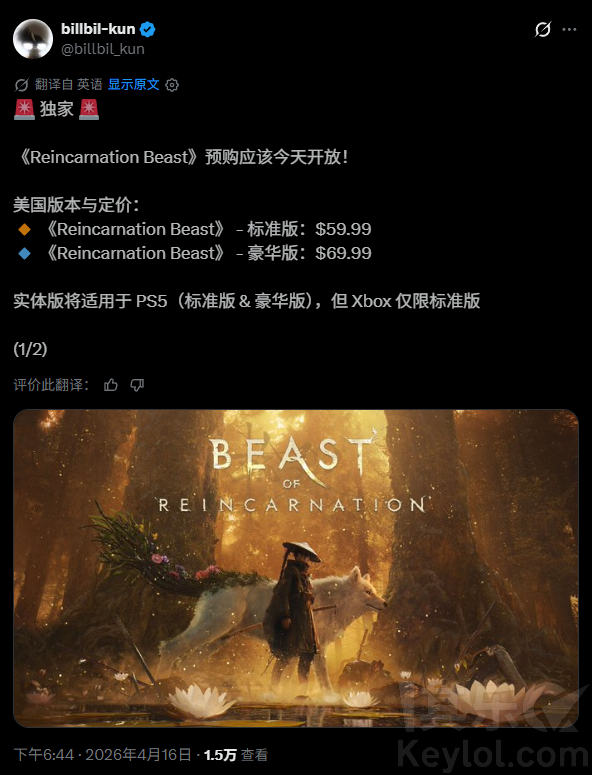Click the translated-from Grok icon
592x775 pixels.
(x=21, y=85)
